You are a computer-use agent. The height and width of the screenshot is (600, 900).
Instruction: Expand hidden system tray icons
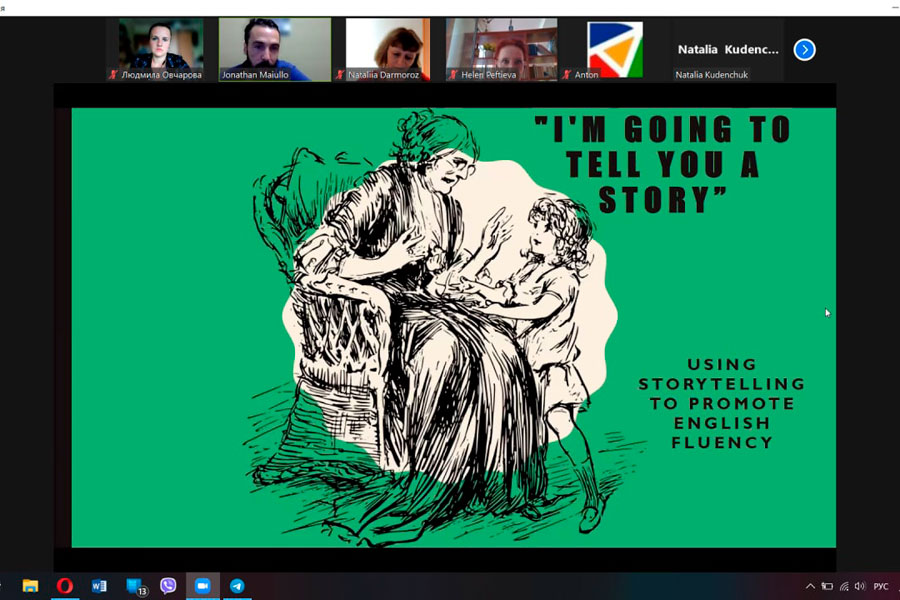pyautogui.click(x=810, y=586)
